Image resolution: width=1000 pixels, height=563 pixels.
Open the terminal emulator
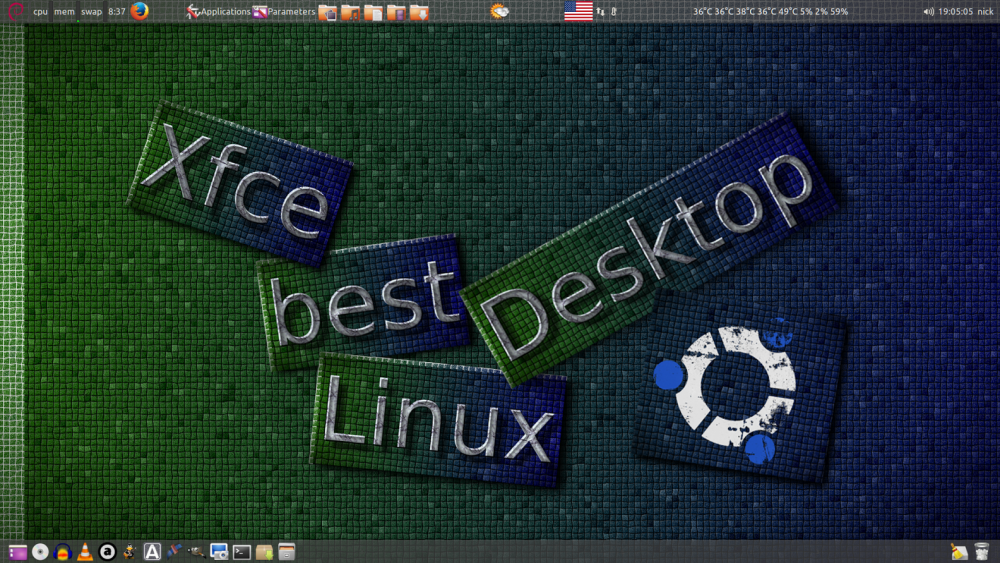pyautogui.click(x=242, y=552)
